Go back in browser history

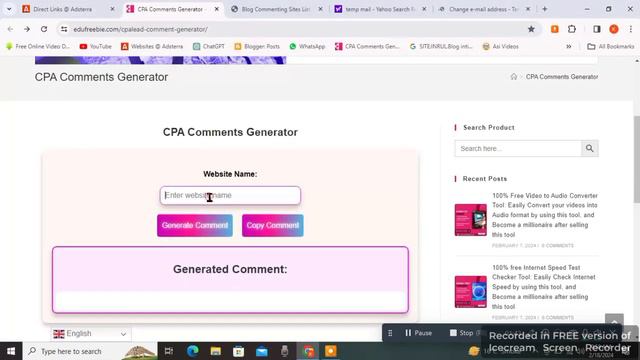(10, 29)
